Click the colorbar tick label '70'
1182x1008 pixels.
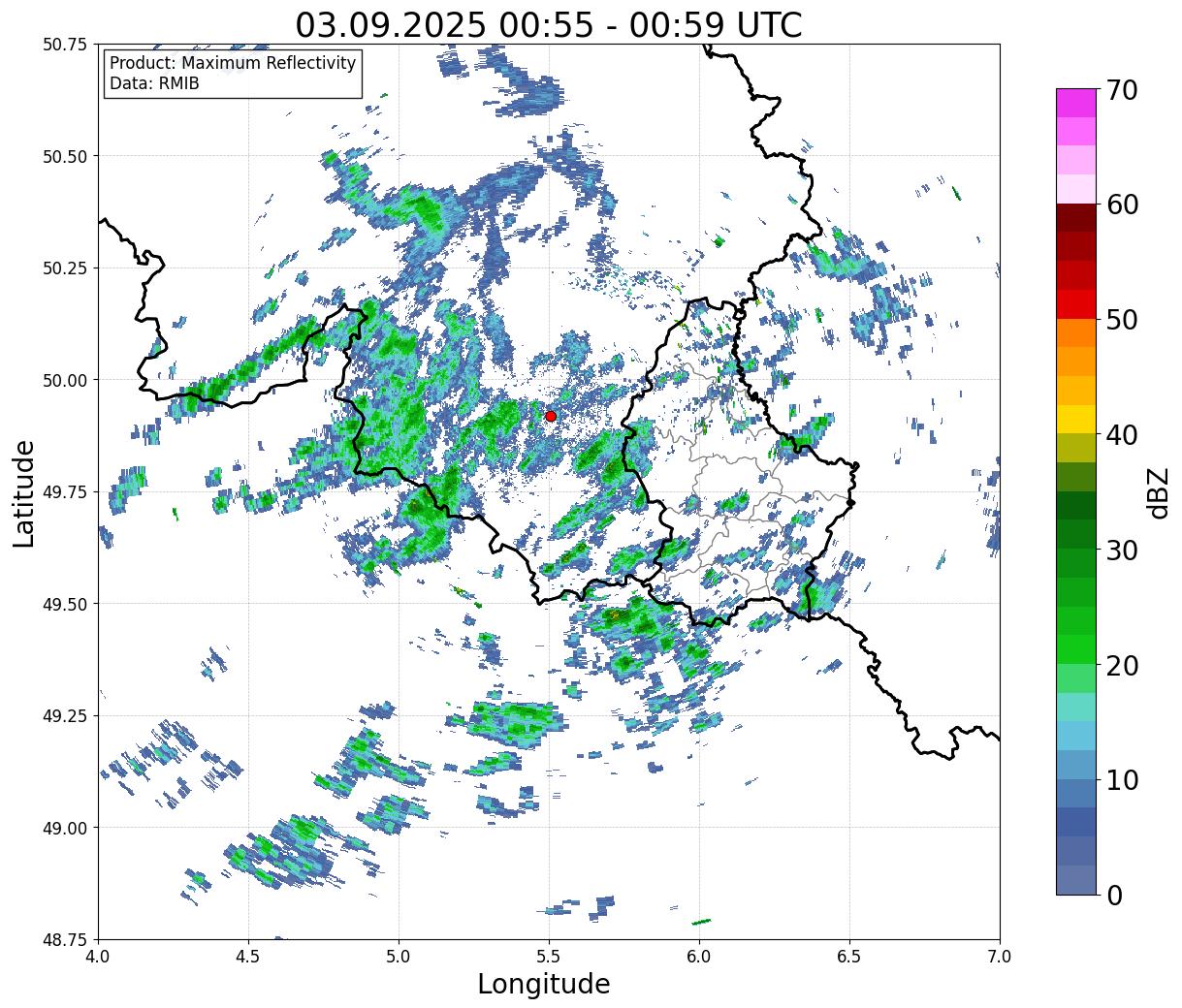pyautogui.click(x=1122, y=89)
